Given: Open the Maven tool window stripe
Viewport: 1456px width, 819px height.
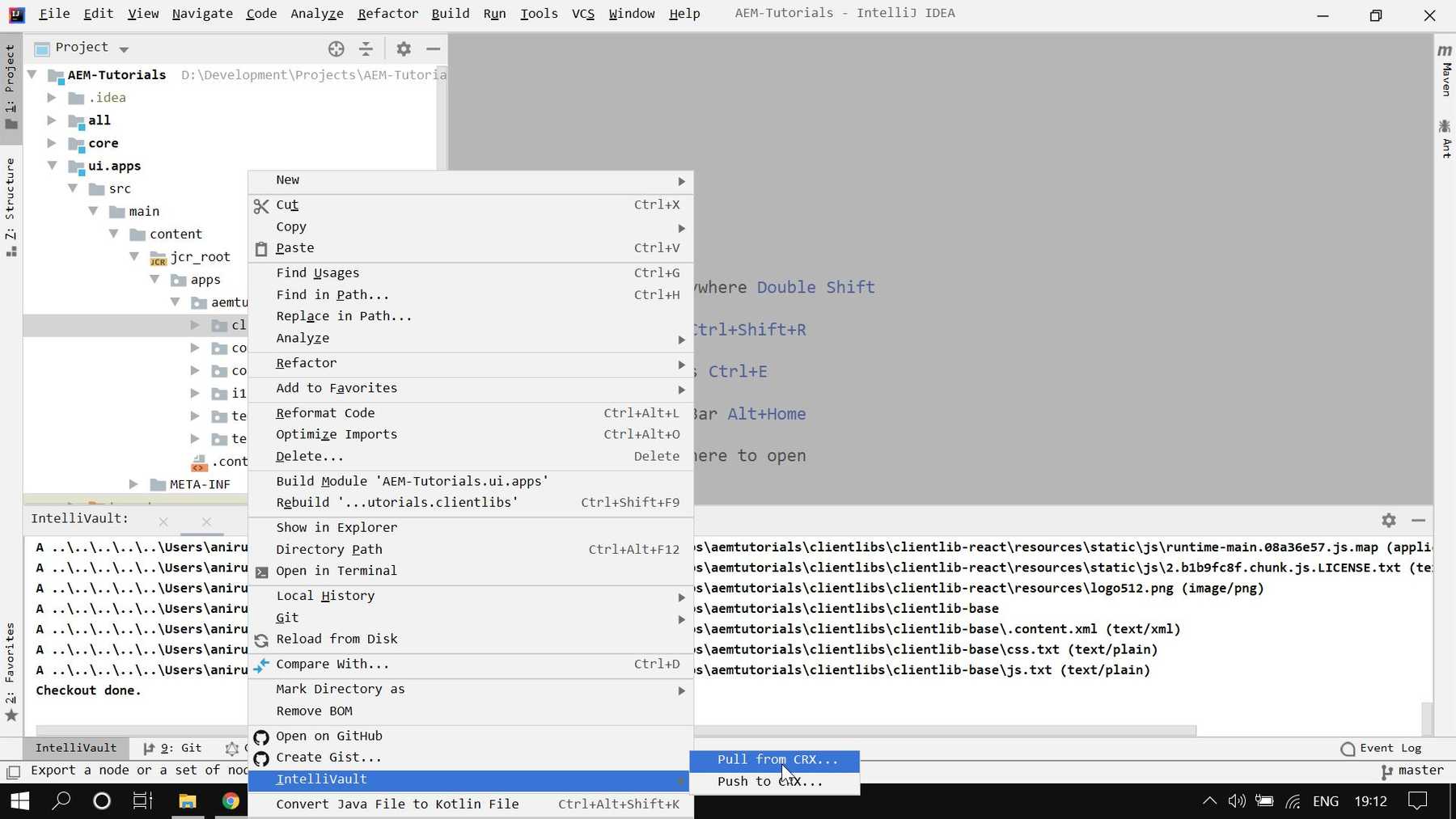Looking at the screenshot, I should [1445, 74].
